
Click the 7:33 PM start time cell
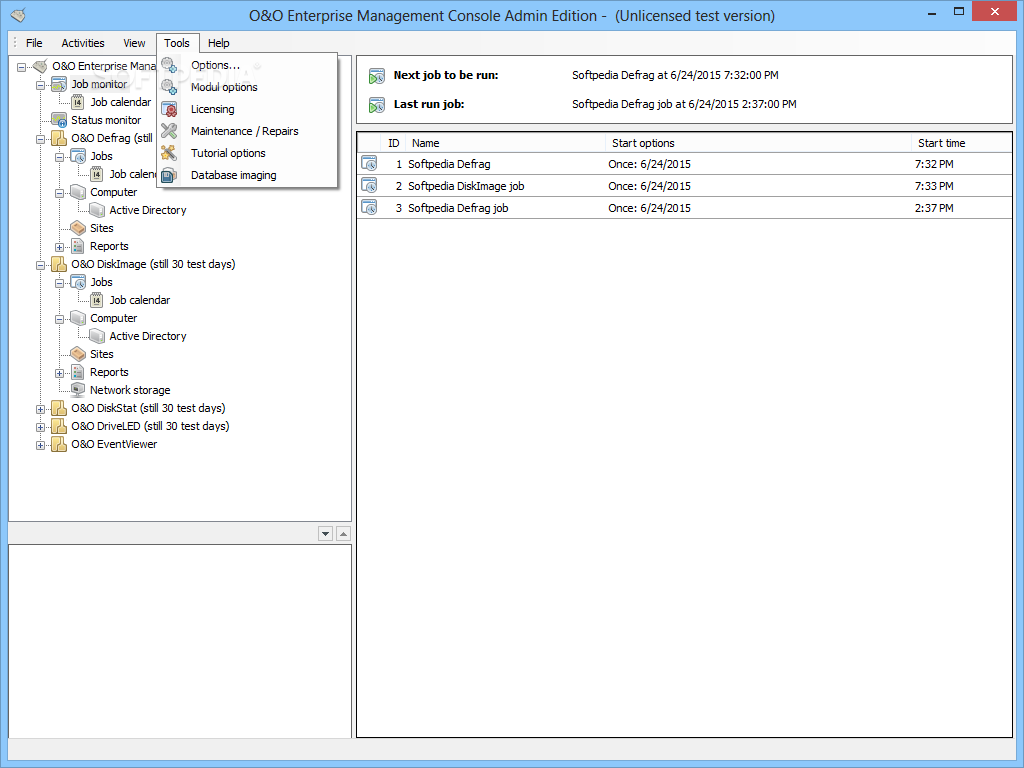click(x=934, y=186)
